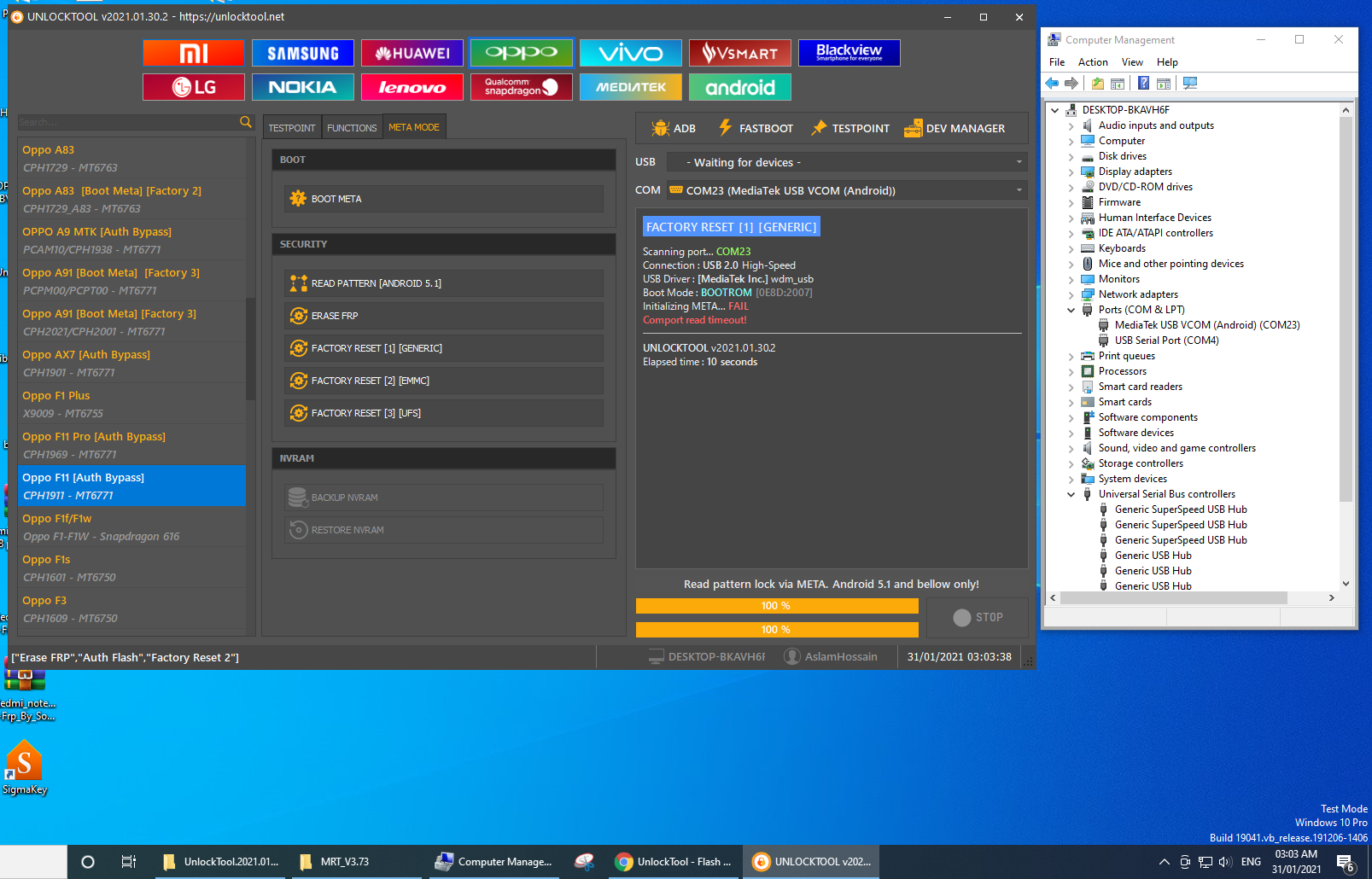This screenshot has height=879, width=1372.
Task: Switch to the META MODE tab
Action: pyautogui.click(x=414, y=127)
